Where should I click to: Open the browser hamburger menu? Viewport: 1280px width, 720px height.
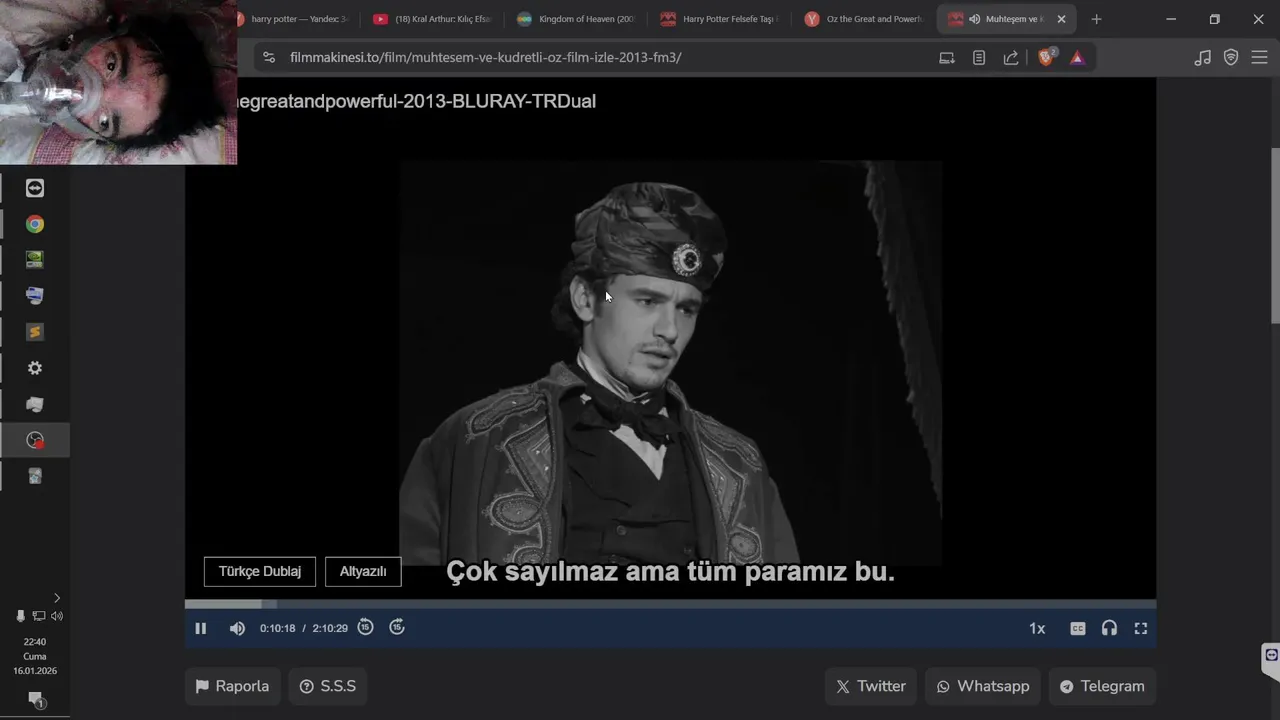pyautogui.click(x=1259, y=58)
